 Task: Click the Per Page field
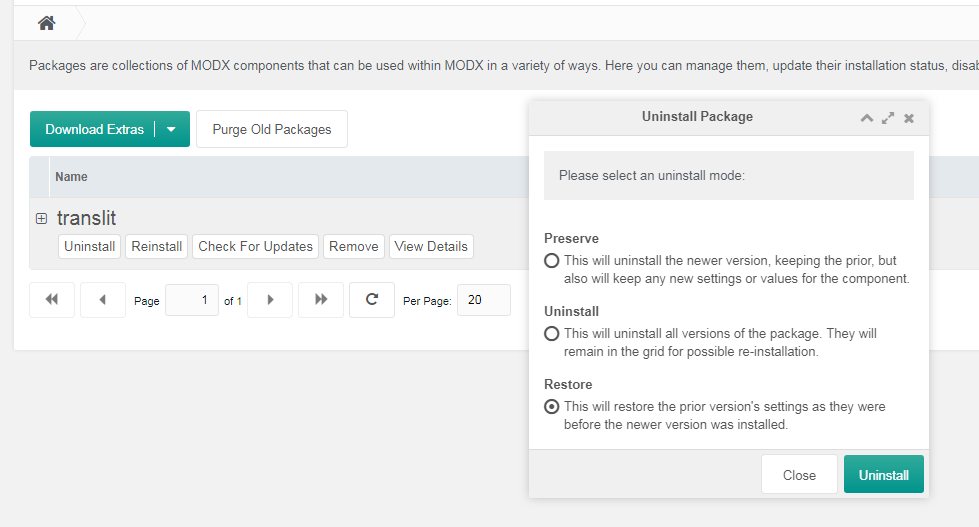(x=484, y=300)
